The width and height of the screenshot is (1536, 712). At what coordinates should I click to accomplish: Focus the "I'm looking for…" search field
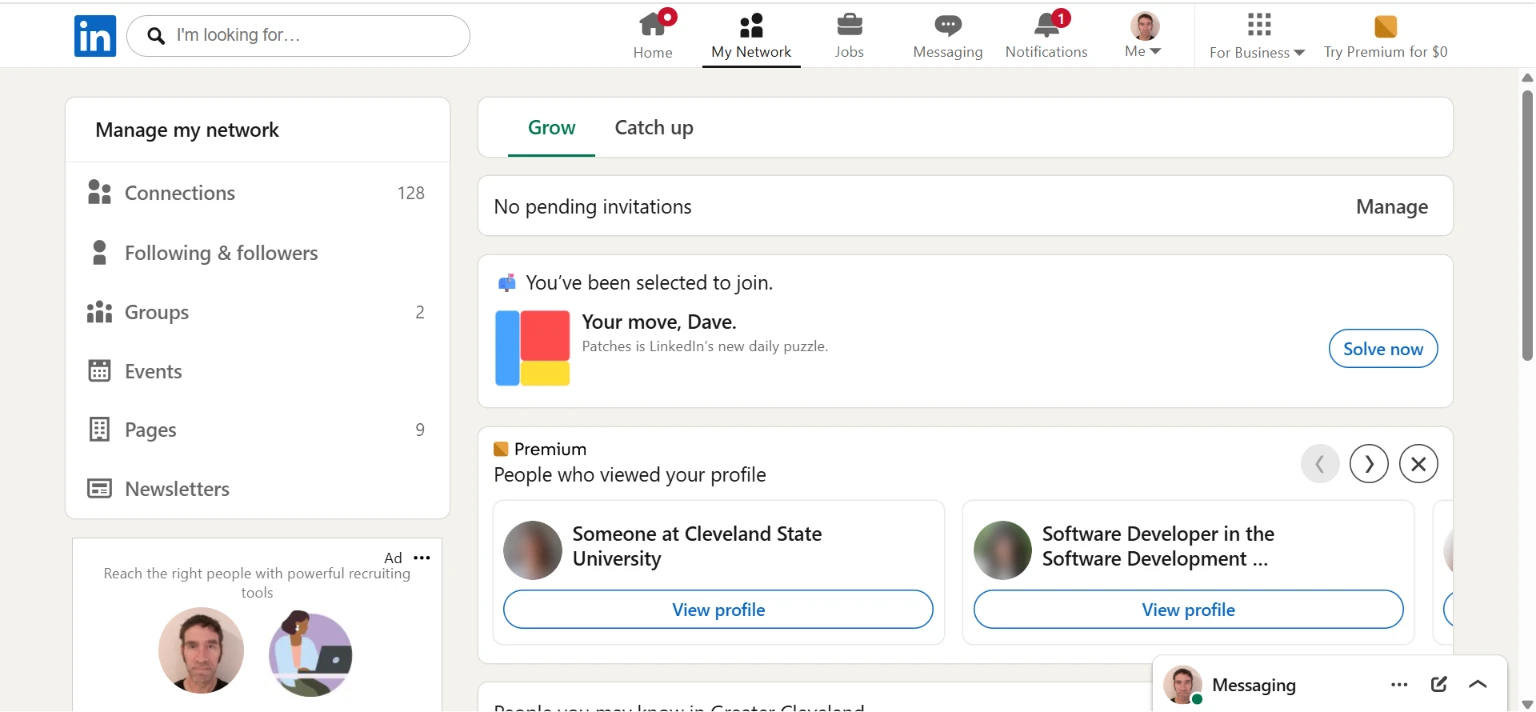(x=298, y=36)
